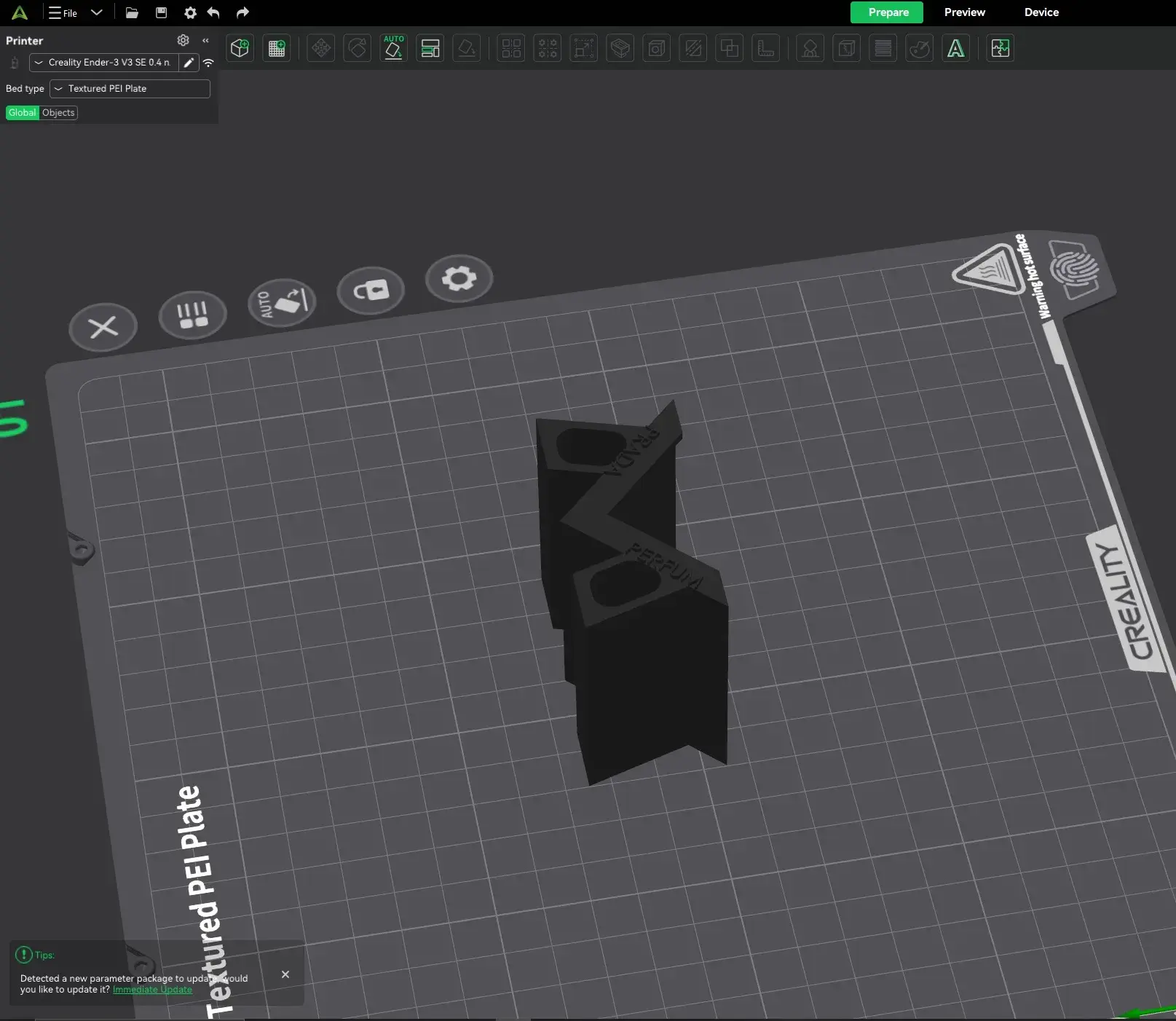Click the printer Wi-Fi connection icon
This screenshot has height=1021, width=1176.
(208, 63)
